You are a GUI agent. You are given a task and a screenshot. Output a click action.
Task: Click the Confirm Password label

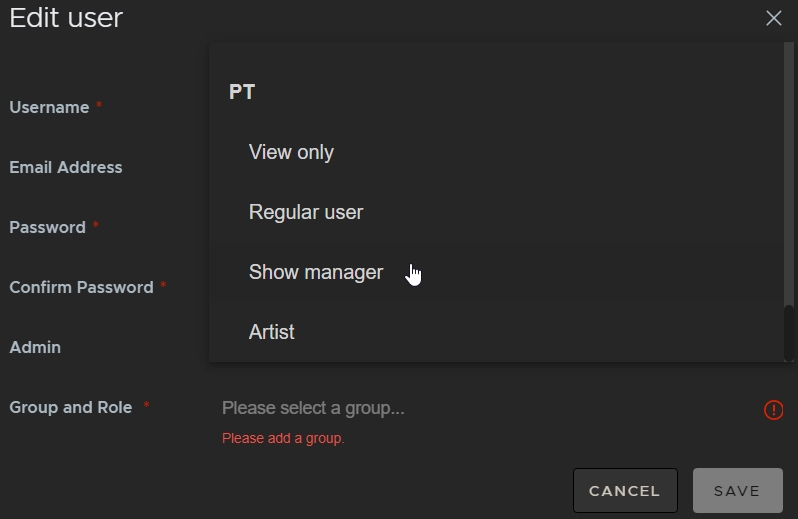point(81,287)
